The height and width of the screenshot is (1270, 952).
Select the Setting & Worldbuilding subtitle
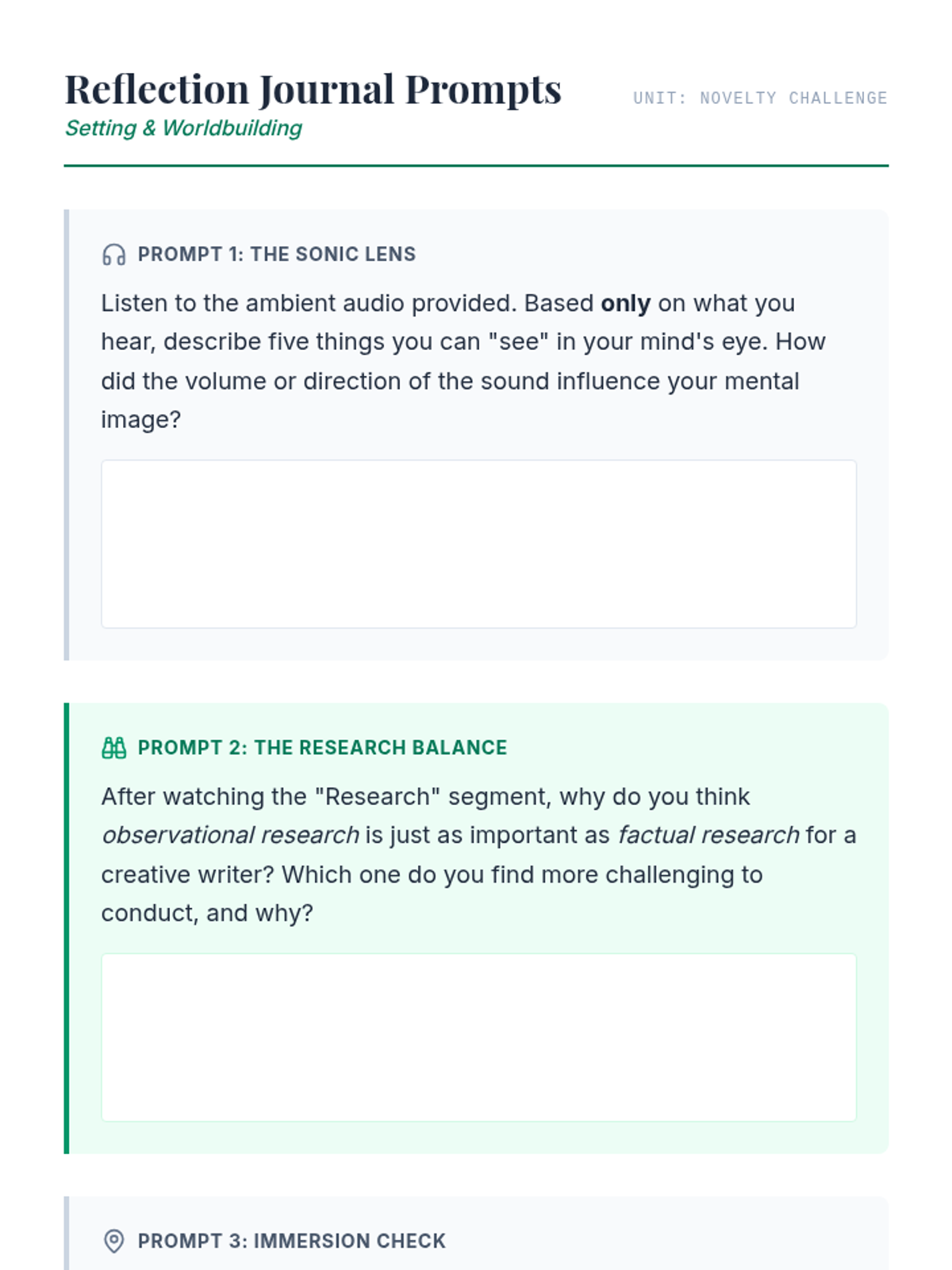(183, 128)
